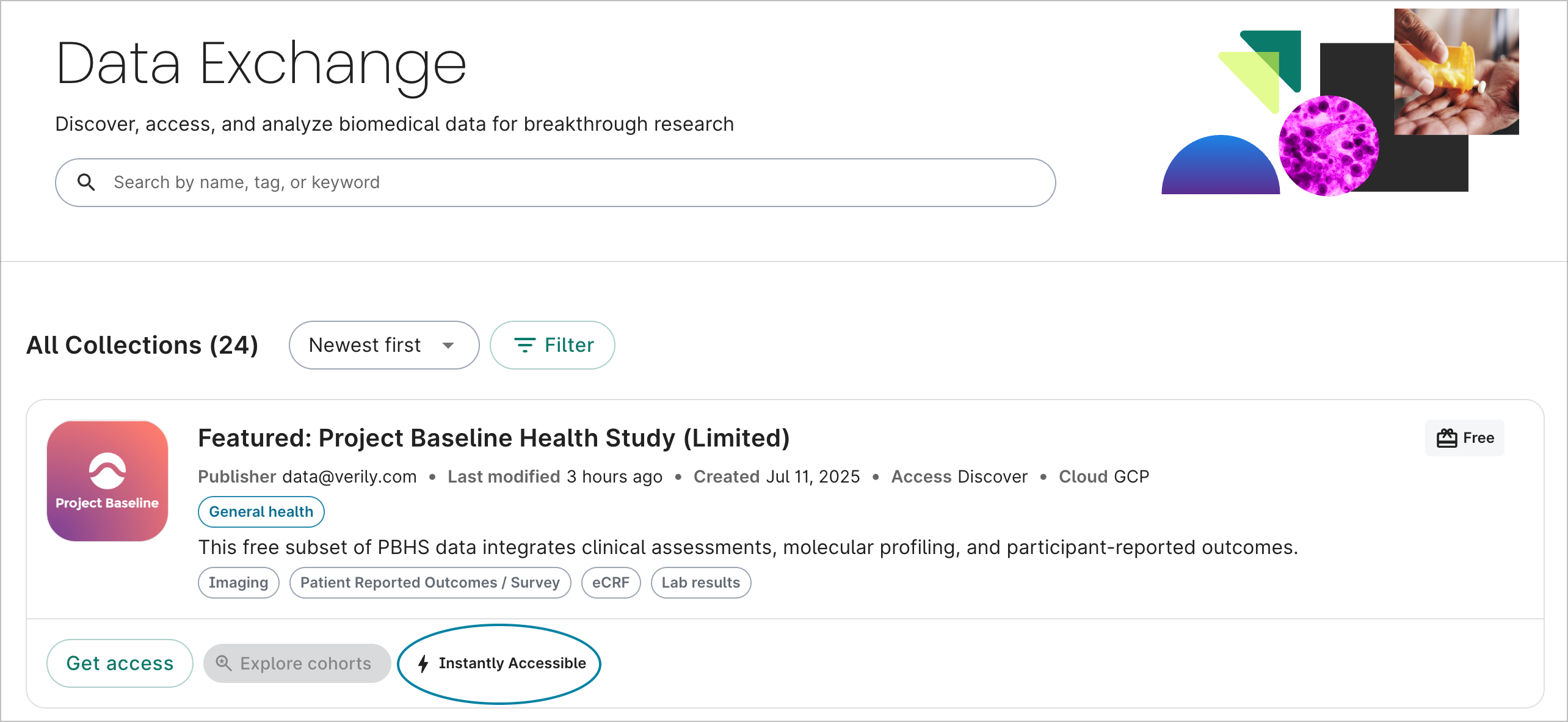Click the magnifier icon inside Explore cohorts
This screenshot has height=722, width=1568.
coord(223,663)
